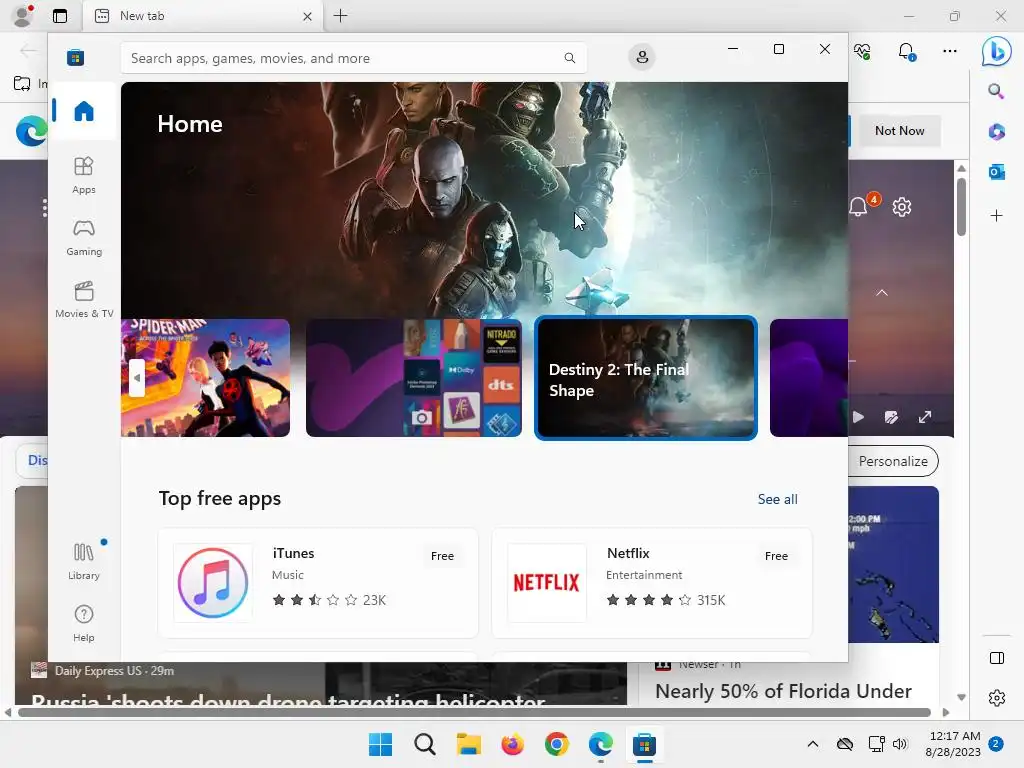Image resolution: width=1024 pixels, height=768 pixels.
Task: Open the Spider-Man carousel thumbnail
Action: coord(205,377)
